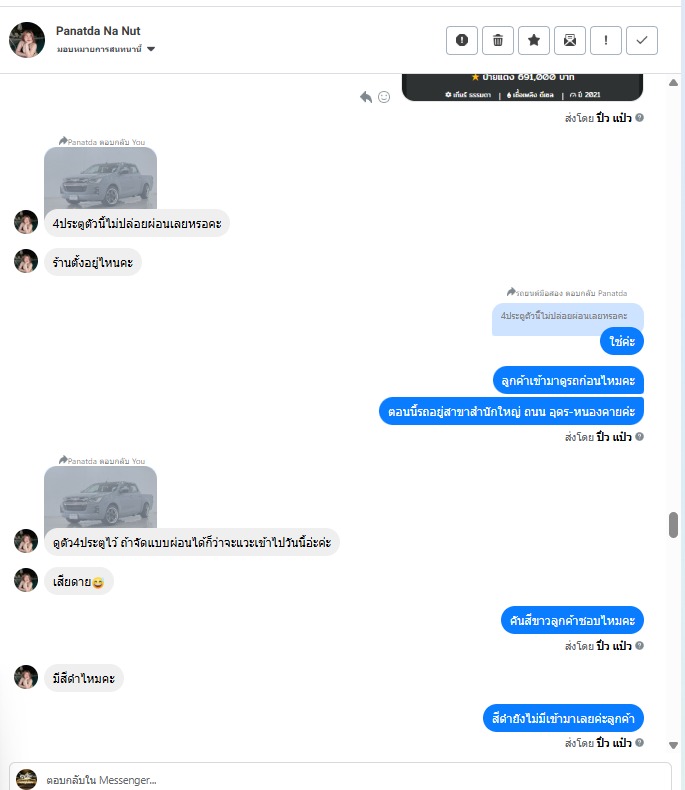Delete conversation with trash icon
This screenshot has height=790, width=685.
click(x=498, y=40)
